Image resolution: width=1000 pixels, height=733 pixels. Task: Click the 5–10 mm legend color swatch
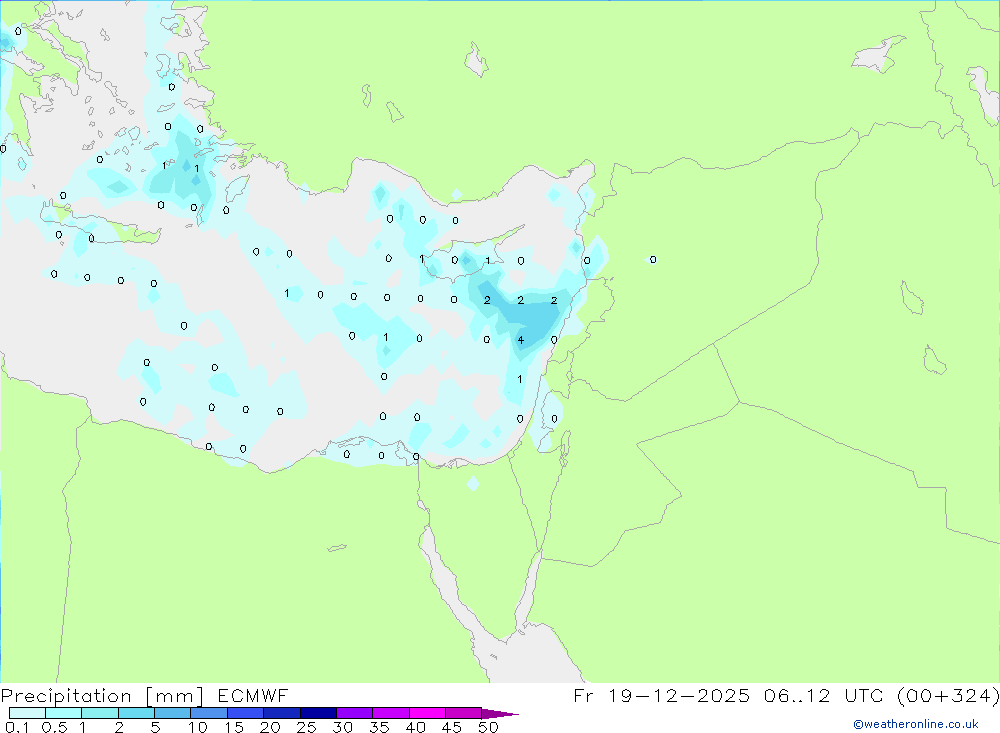(173, 713)
